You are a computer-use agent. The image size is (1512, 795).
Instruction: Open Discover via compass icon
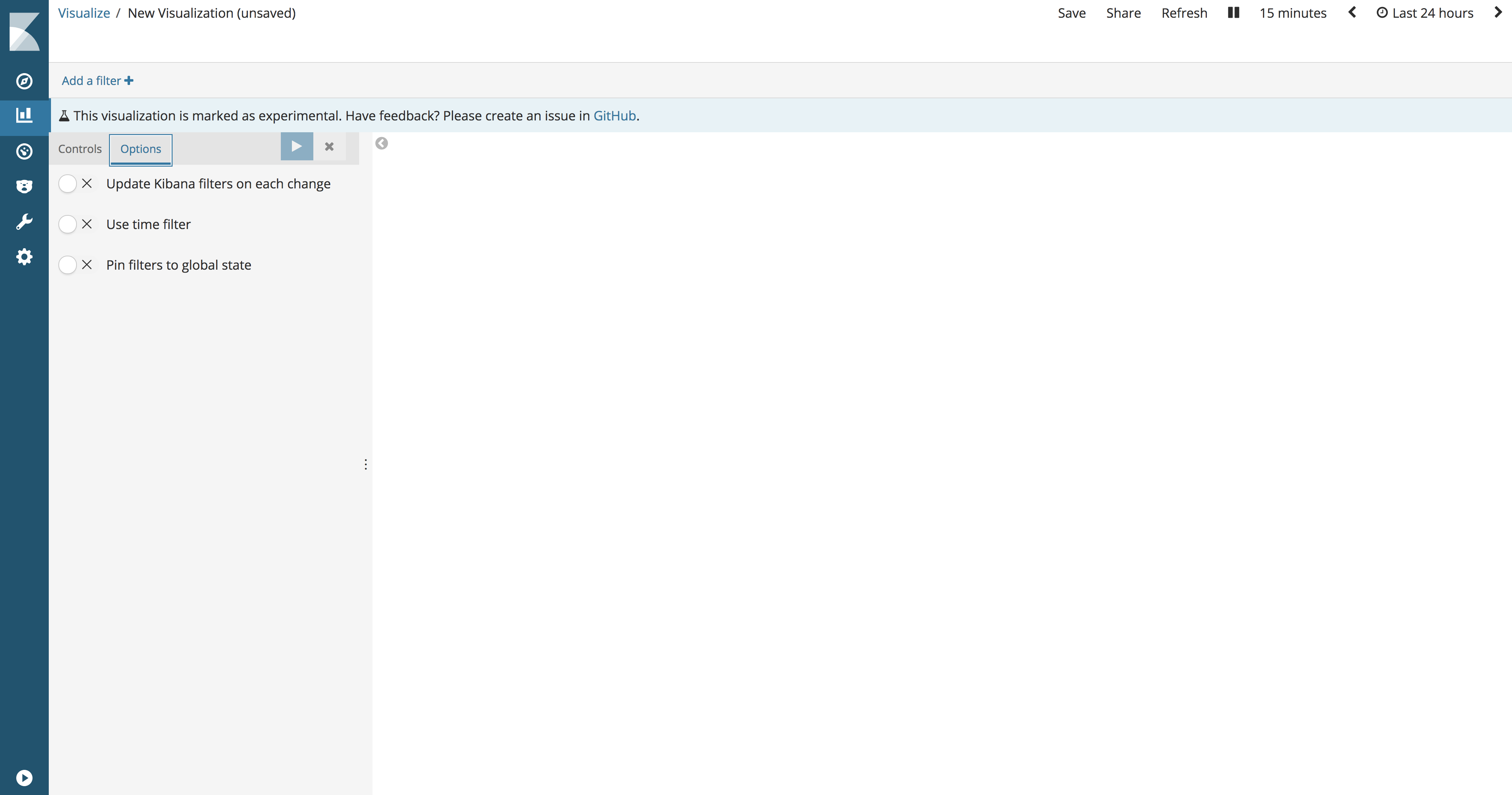coord(24,81)
